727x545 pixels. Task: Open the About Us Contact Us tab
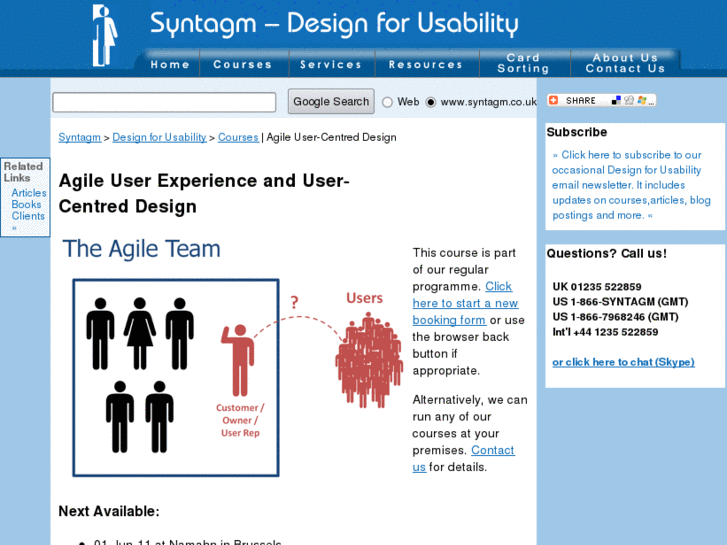[x=625, y=63]
